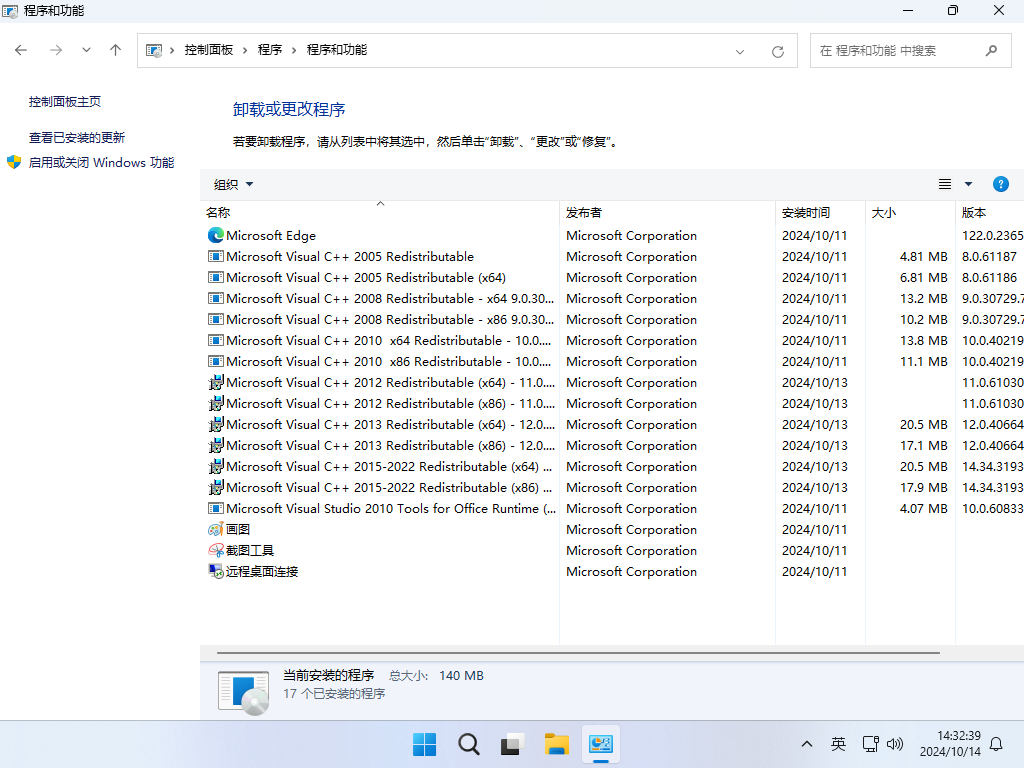This screenshot has width=1024, height=768.
Task: Click publisher cell of 截图工具 row
Action: 632,551
